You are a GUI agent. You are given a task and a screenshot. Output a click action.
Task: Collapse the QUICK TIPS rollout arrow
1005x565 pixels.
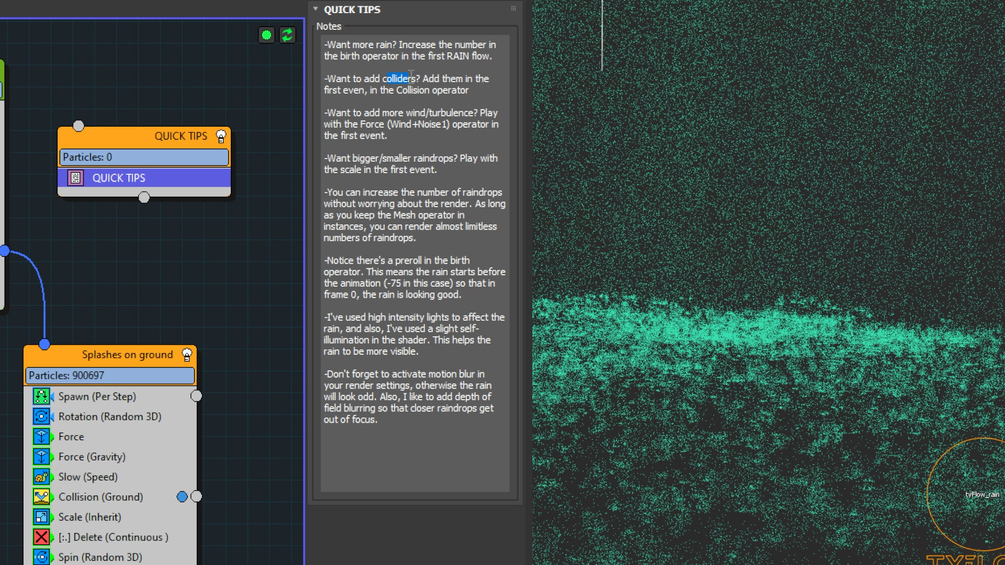pyautogui.click(x=315, y=9)
